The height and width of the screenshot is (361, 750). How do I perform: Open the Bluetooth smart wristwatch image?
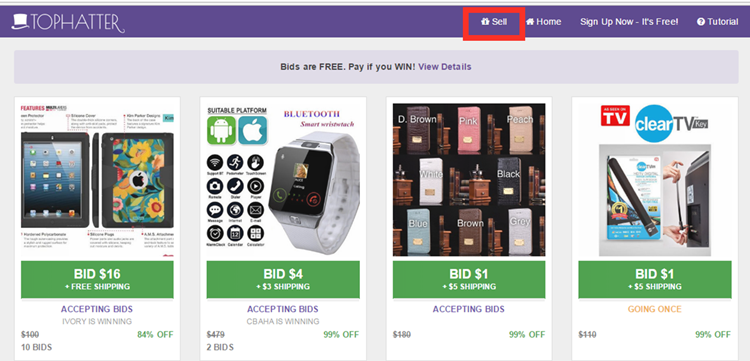click(x=283, y=180)
